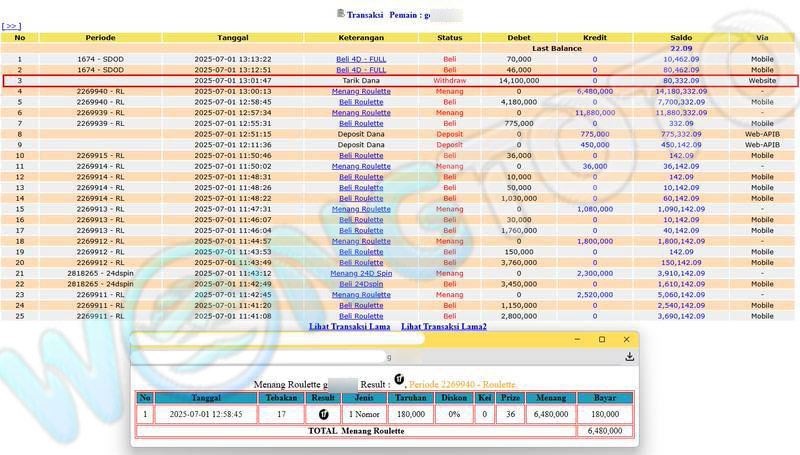Open Beli 4D - FULL in row 1
The height and width of the screenshot is (455, 800).
coord(361,59)
